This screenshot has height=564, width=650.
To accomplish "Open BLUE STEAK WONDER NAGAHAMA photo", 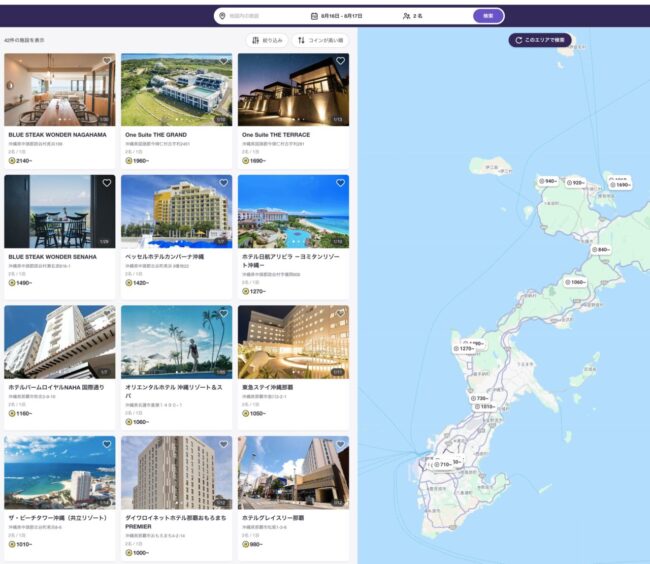I will 60,90.
